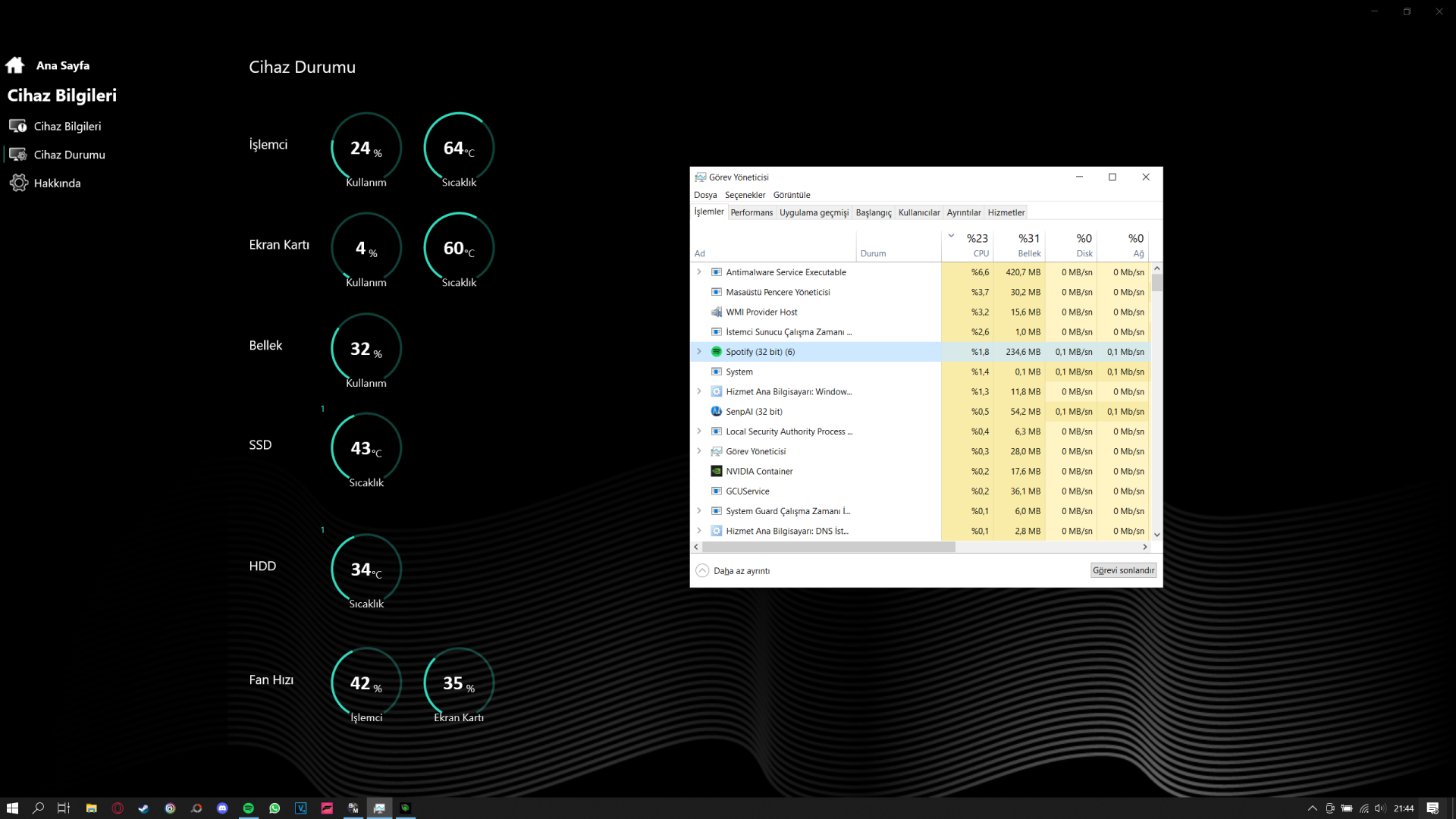
Task: Open the Seçenekler menu
Action: pyautogui.click(x=745, y=195)
